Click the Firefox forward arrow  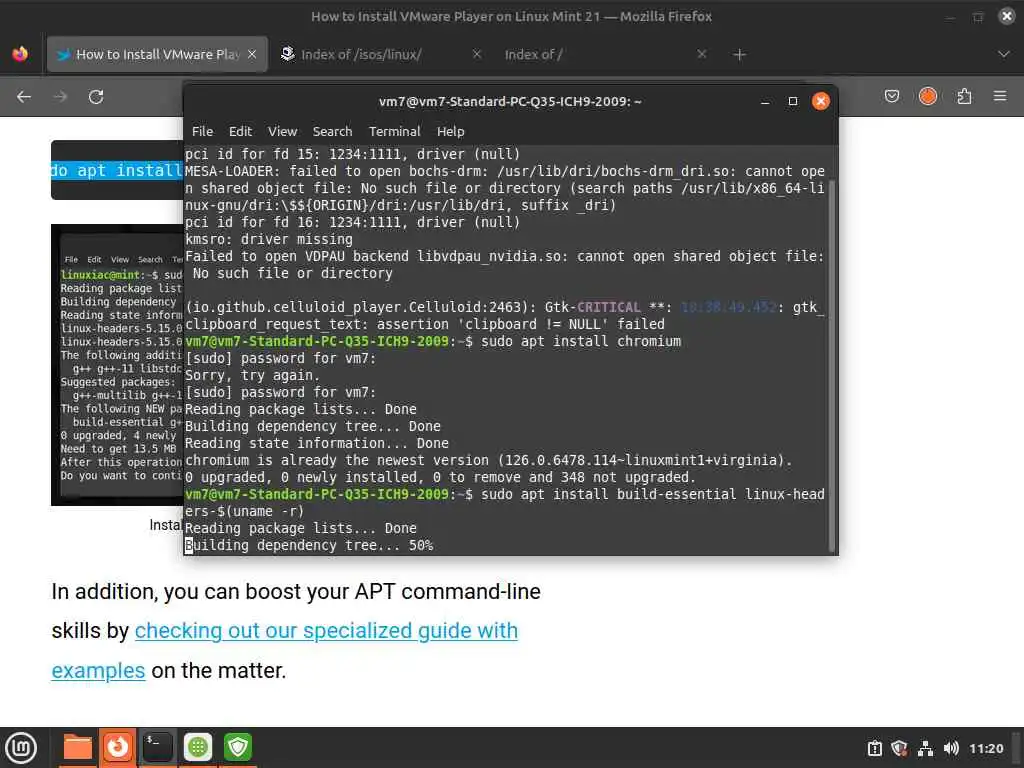60,97
